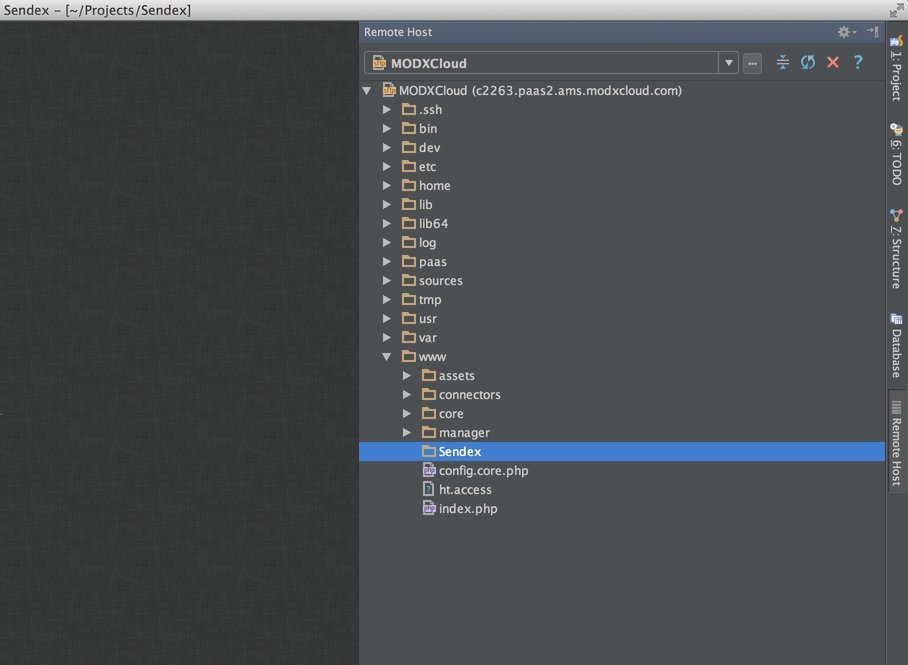Switch to the Structure tool window tab
This screenshot has width=908, height=665.
pos(896,248)
